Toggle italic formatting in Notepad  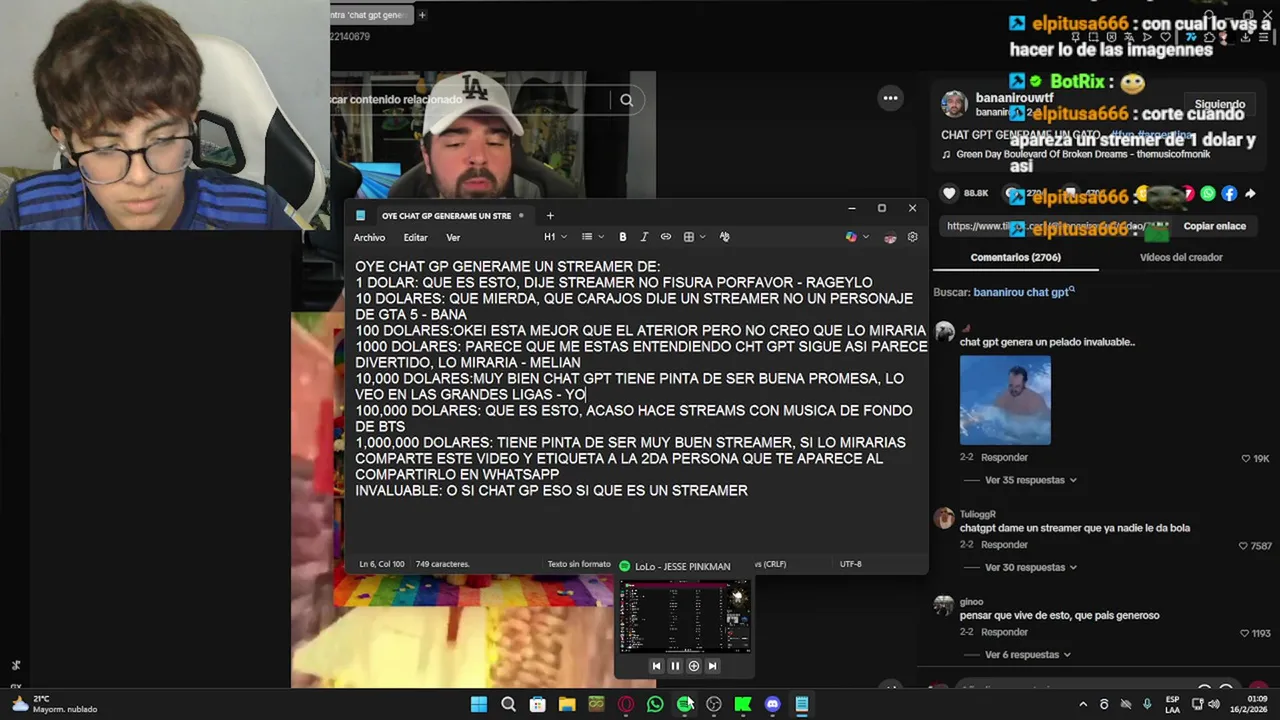tap(644, 237)
